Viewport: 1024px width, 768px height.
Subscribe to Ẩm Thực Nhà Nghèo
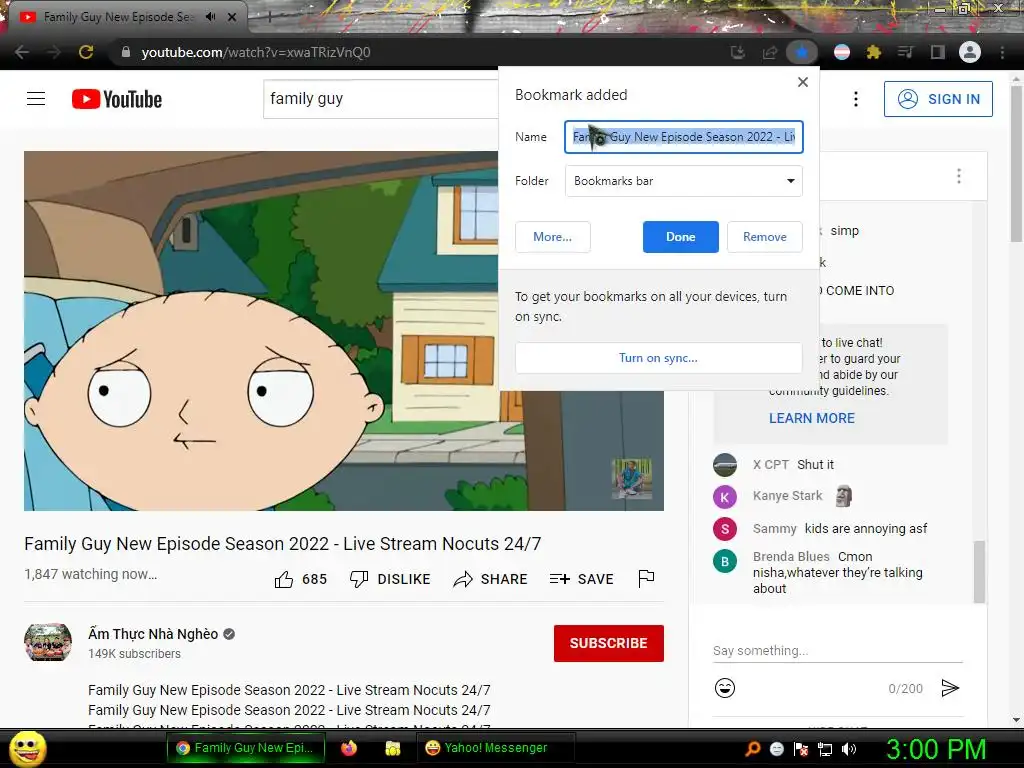click(x=609, y=643)
